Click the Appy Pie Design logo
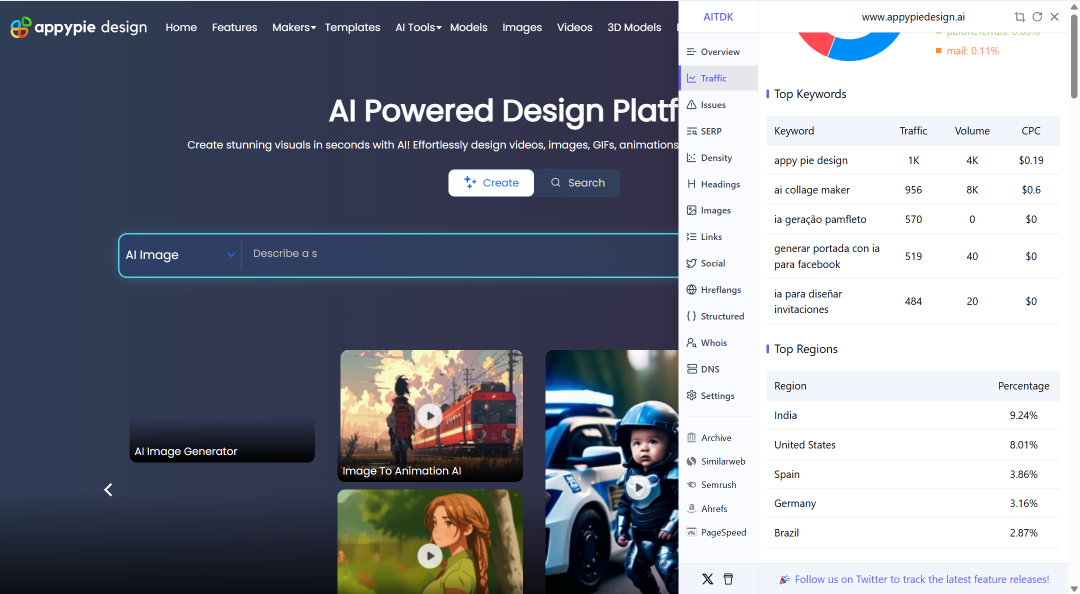The height and width of the screenshot is (594, 1080). coord(79,27)
